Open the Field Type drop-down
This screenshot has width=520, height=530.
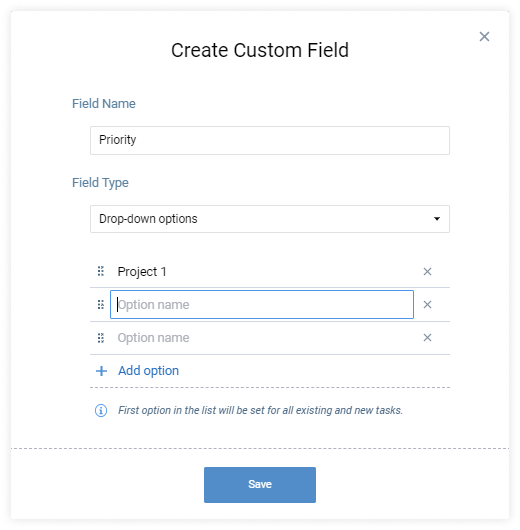270,219
